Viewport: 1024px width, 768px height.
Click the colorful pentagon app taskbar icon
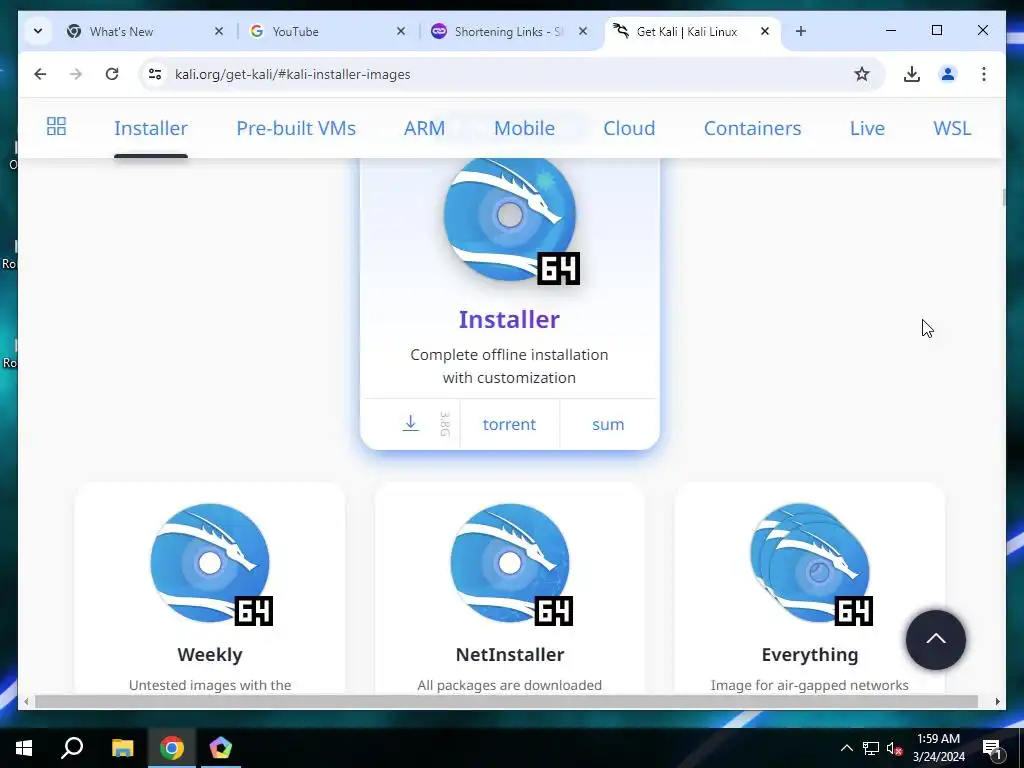221,748
